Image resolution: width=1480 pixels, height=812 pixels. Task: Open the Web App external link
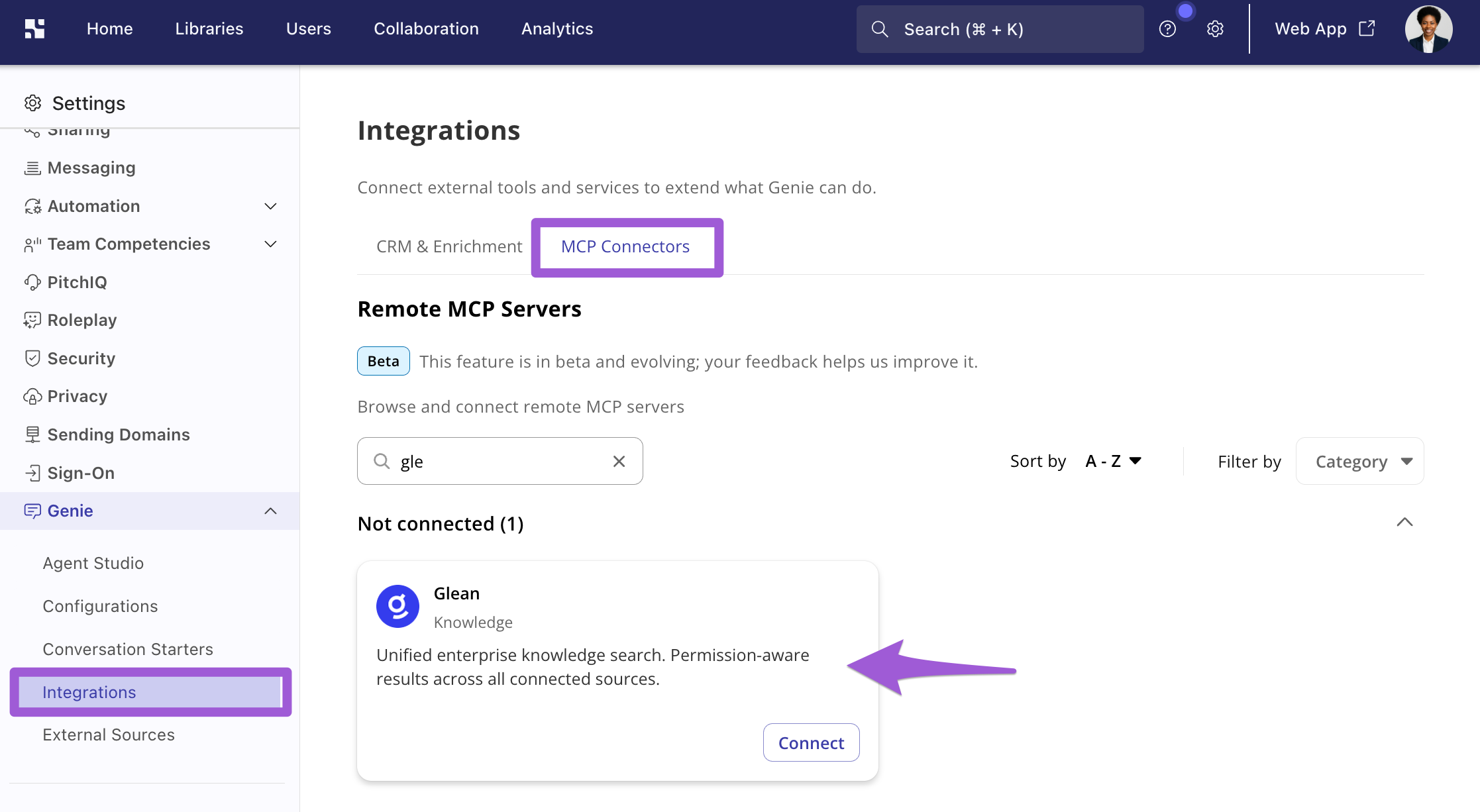point(1325,29)
